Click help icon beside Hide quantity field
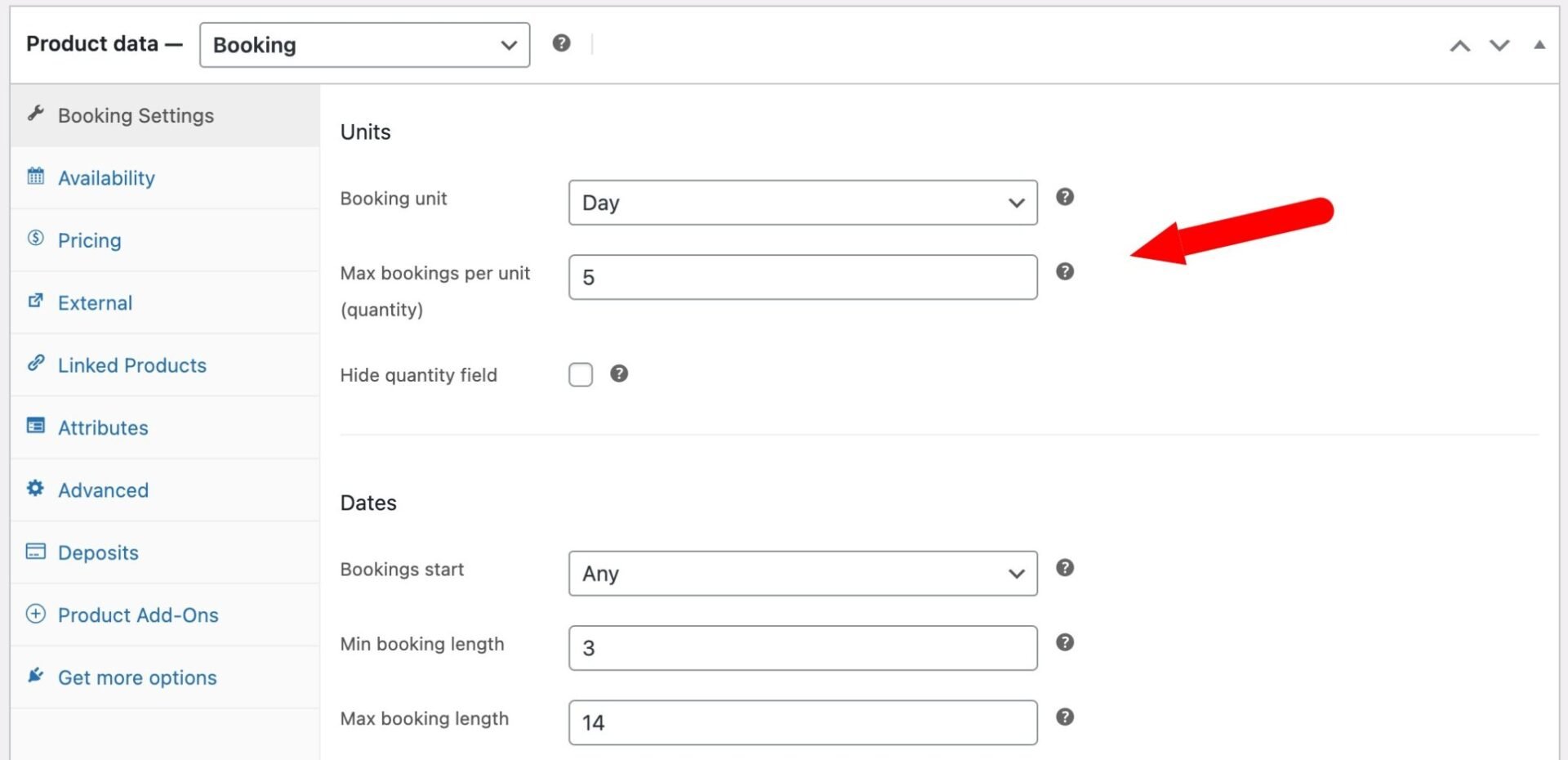 pos(619,373)
